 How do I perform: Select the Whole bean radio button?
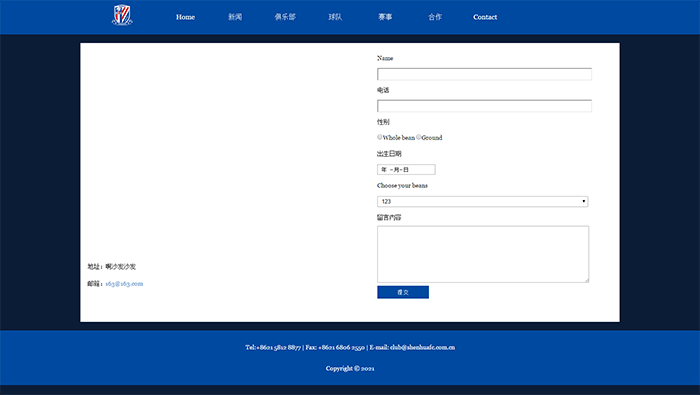(x=379, y=137)
